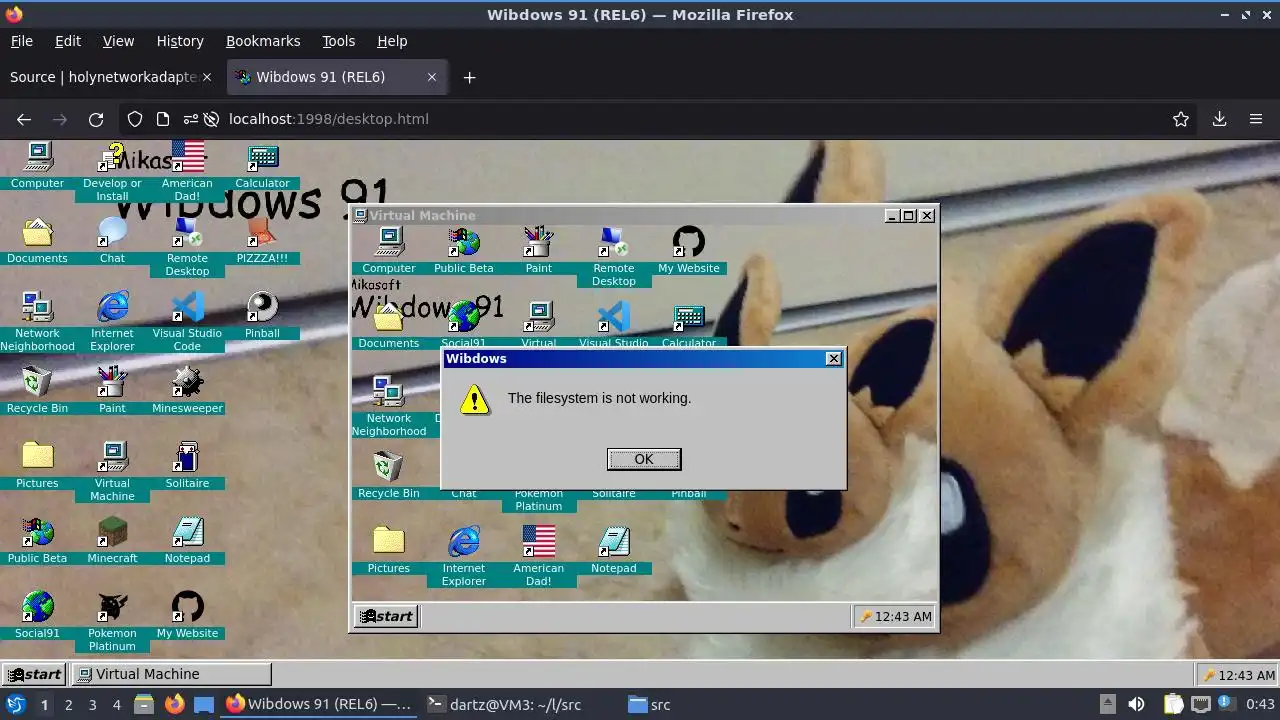Image resolution: width=1280 pixels, height=720 pixels.
Task: Close the Wibdows filesystem error dialog
Action: [833, 358]
